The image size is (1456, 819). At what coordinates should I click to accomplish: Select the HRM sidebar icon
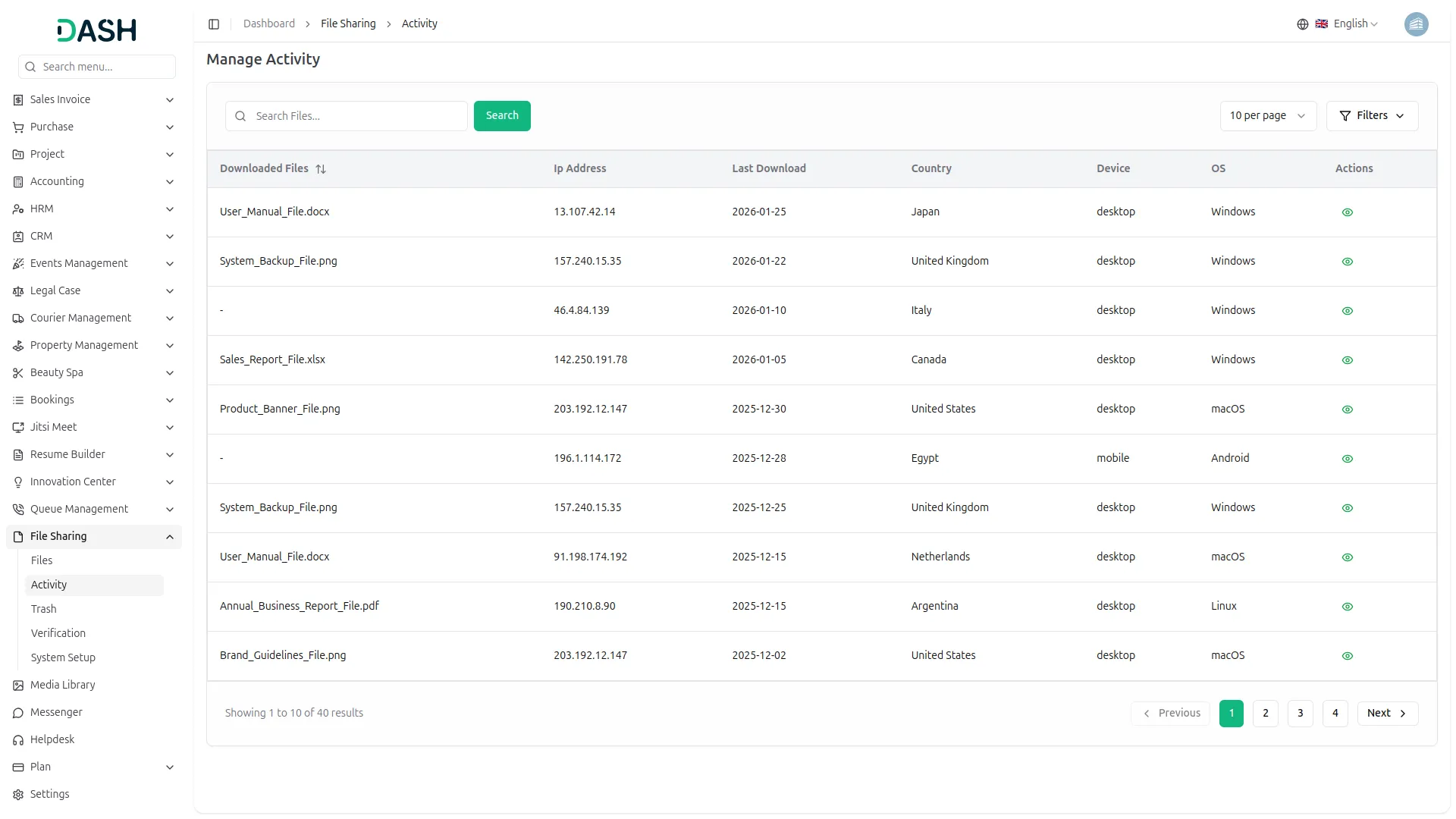tap(17, 209)
